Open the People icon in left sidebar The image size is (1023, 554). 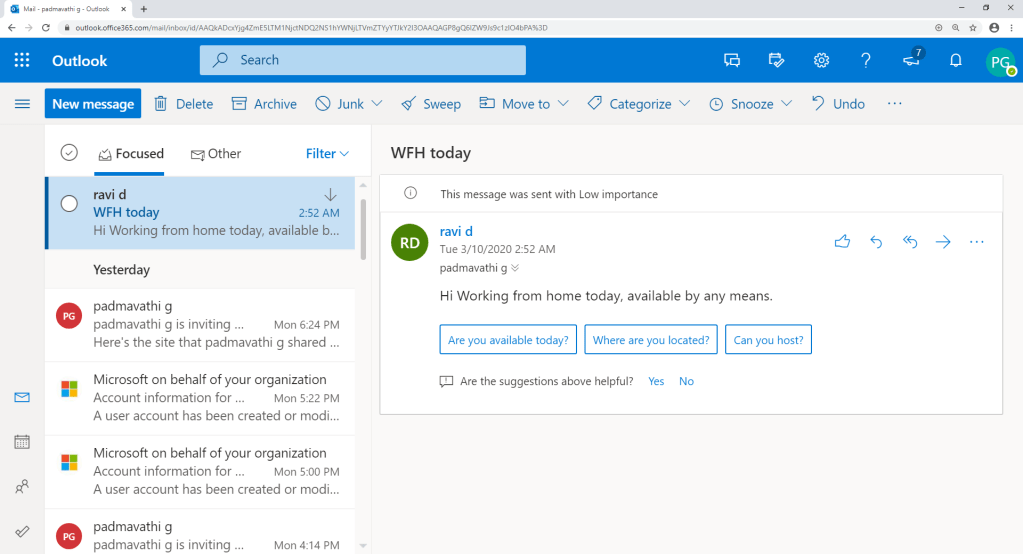(22, 487)
